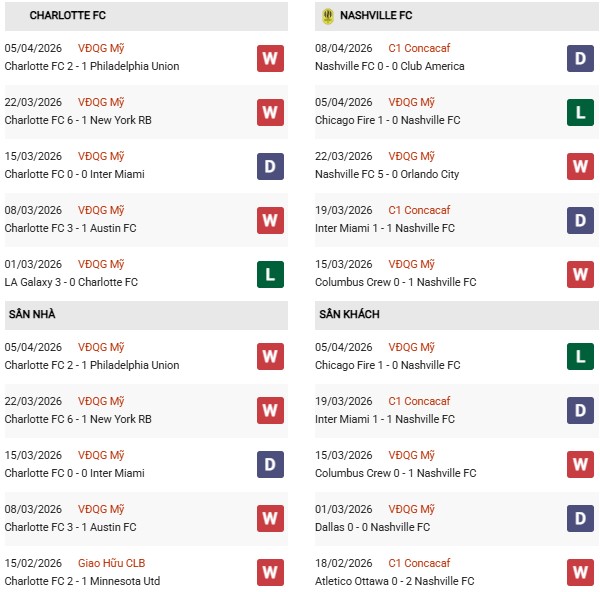Click the D badge for Dallas 0-0 Nashville FC
Image resolution: width=600 pixels, height=592 pixels.
click(581, 519)
